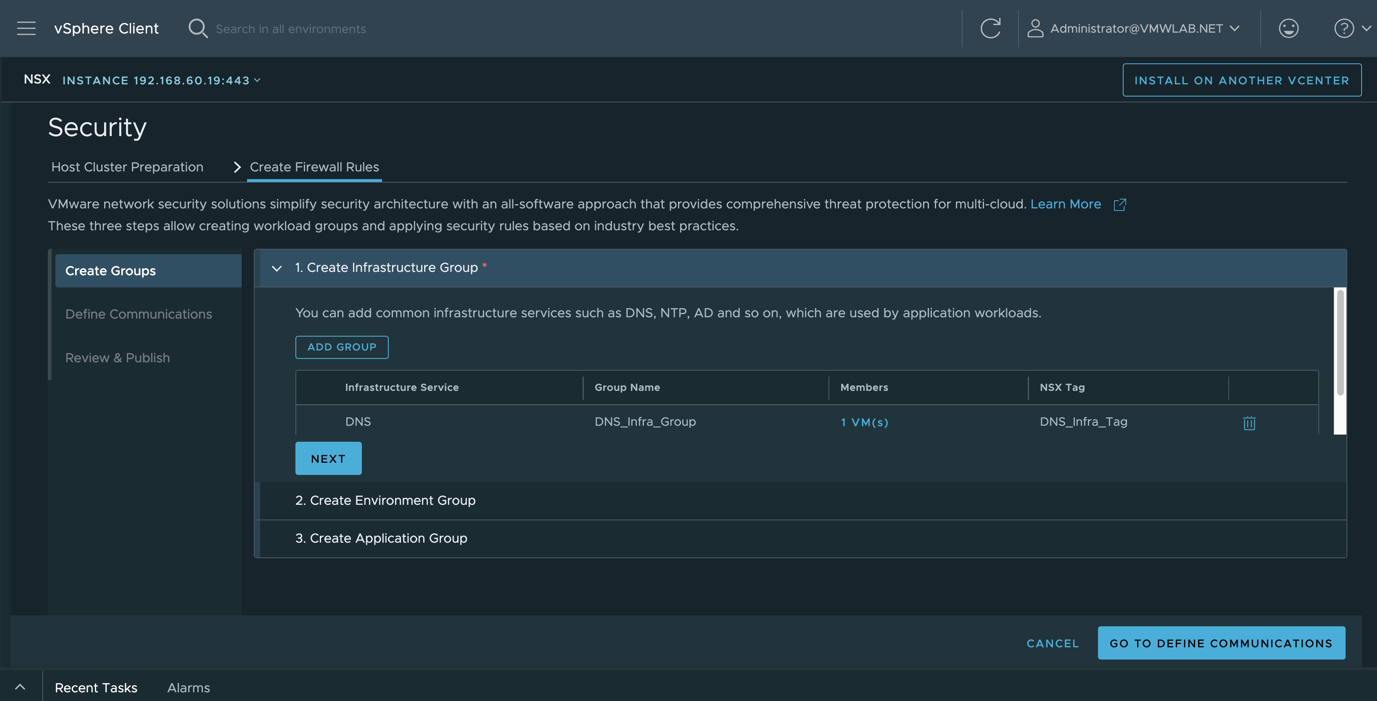Click the search magnifier icon
Image resolution: width=1377 pixels, height=701 pixels.
[x=198, y=28]
